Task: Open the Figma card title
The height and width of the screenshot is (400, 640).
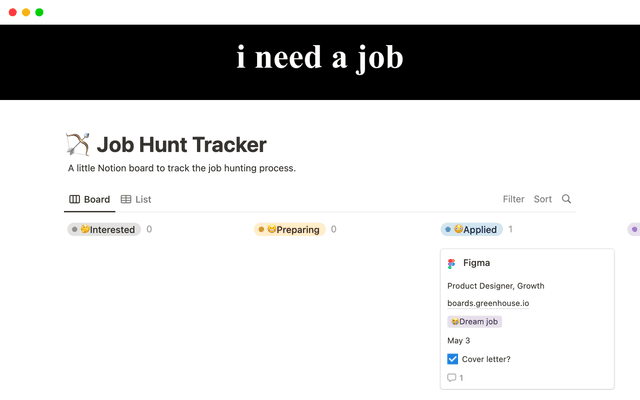Action: (476, 263)
